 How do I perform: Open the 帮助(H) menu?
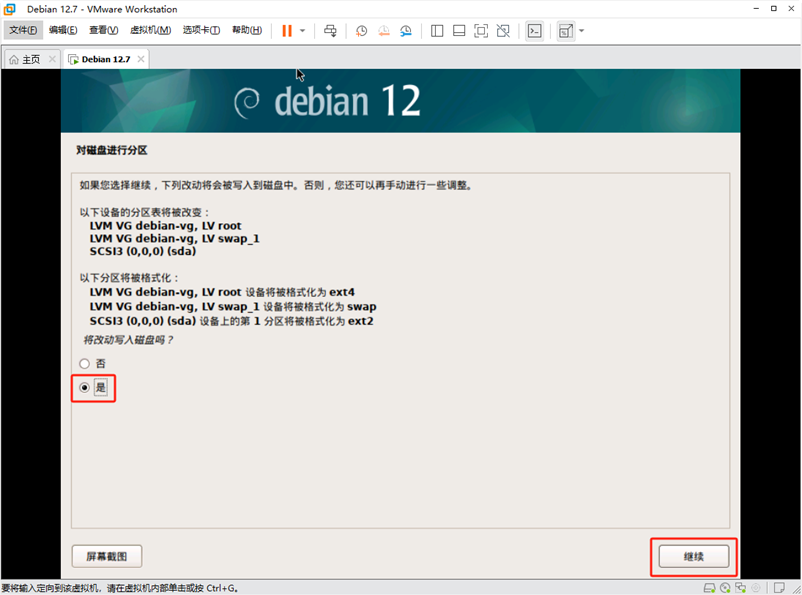click(247, 30)
